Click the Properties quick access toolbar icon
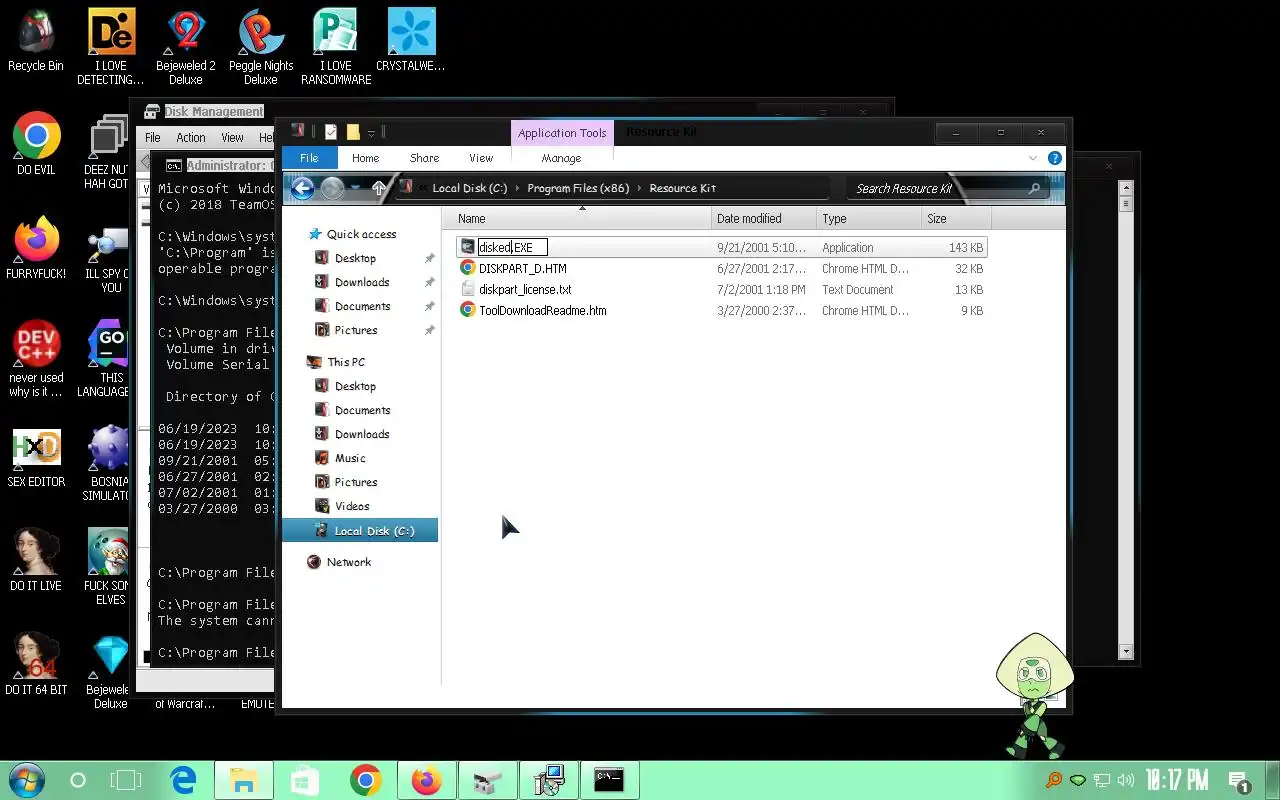Screen dimensions: 1280x800 pyautogui.click(x=331, y=132)
